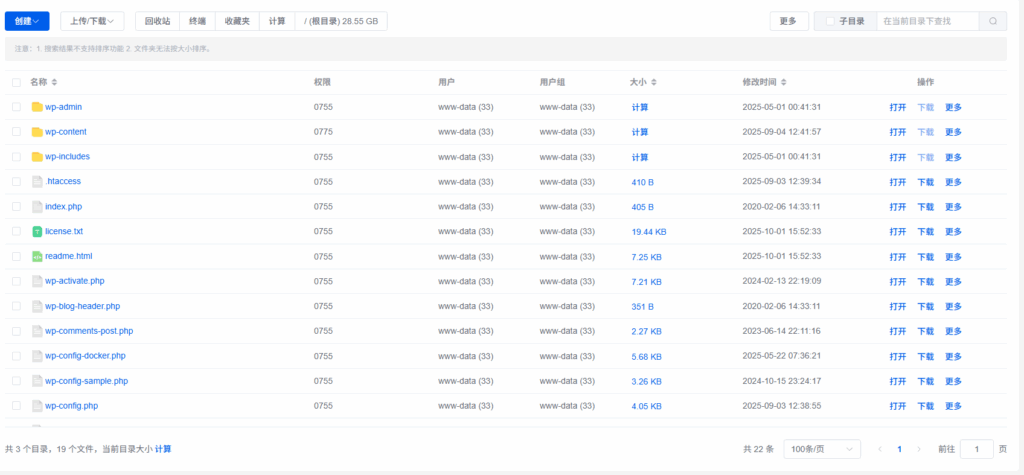Check the box for wp-config.php

coord(16,406)
